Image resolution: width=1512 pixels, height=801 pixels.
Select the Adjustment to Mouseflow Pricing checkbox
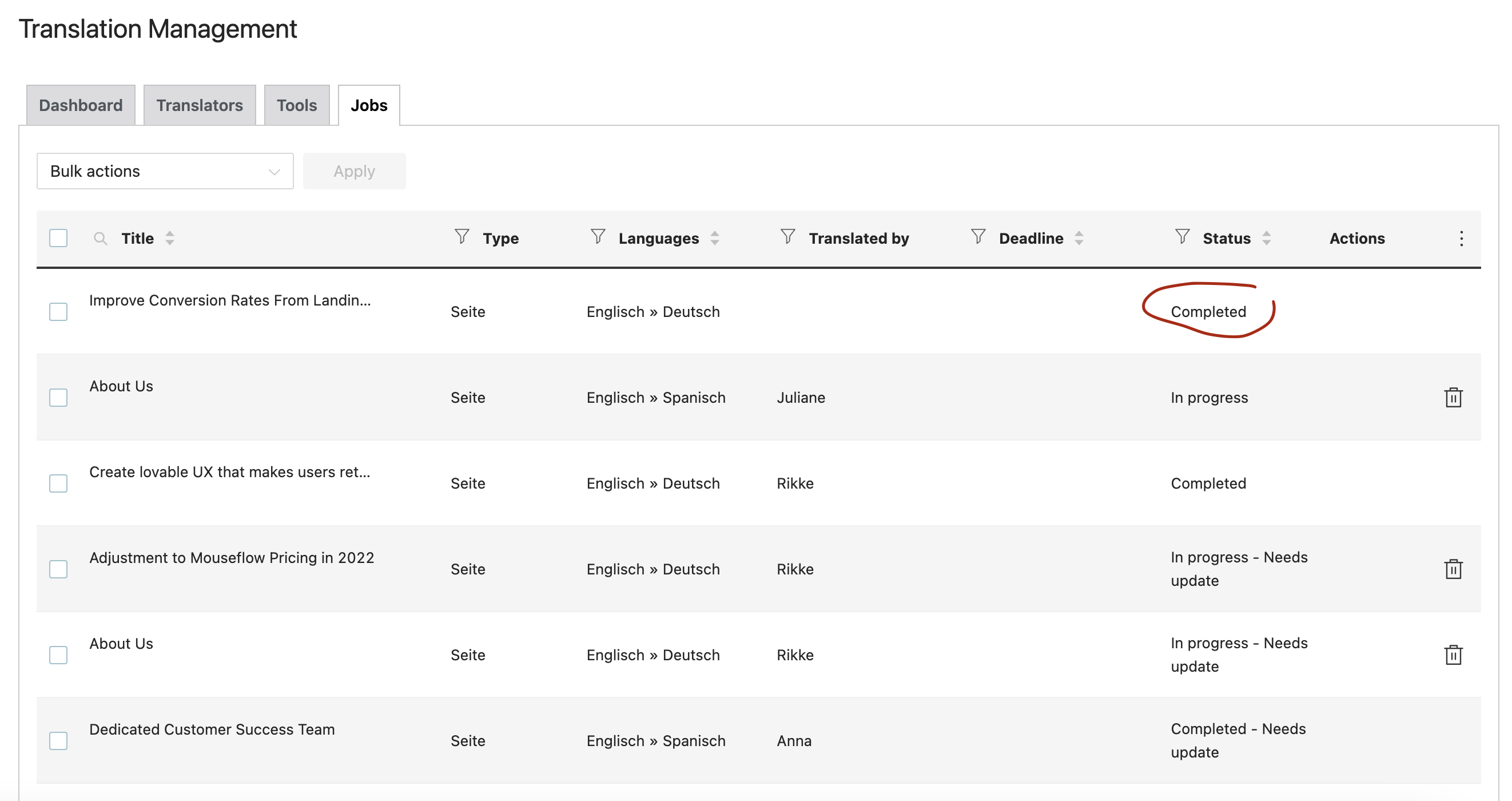click(x=58, y=569)
